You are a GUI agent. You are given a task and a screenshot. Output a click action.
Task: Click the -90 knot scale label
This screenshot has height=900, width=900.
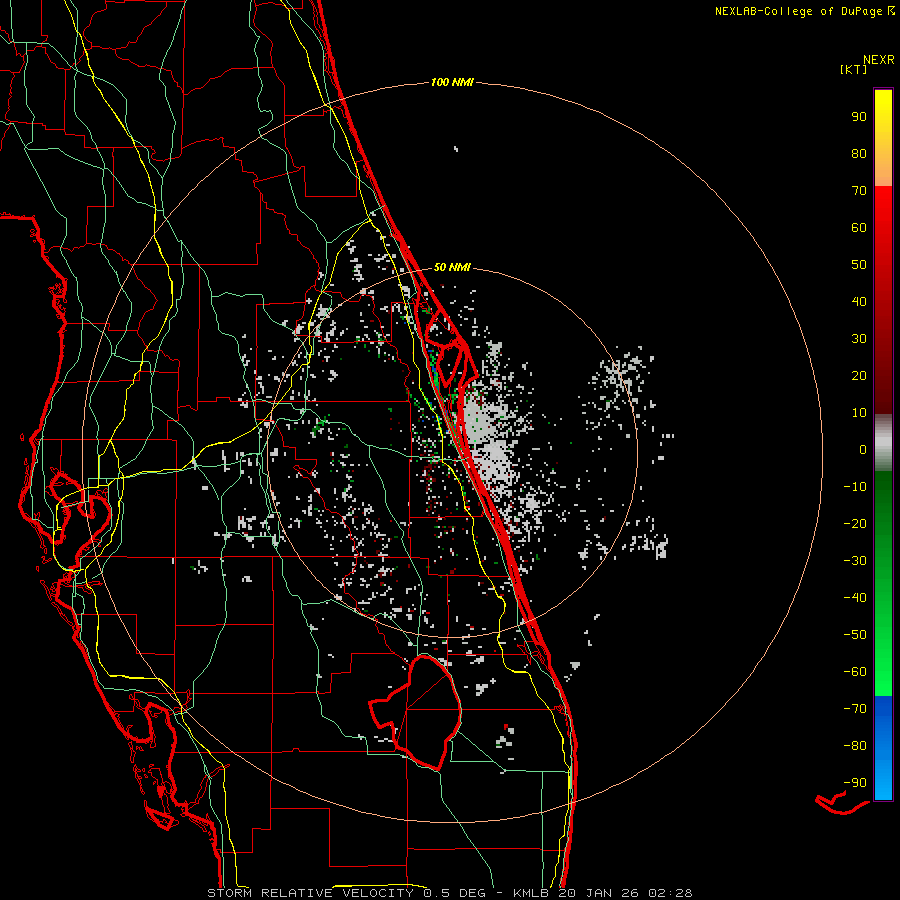tap(855, 783)
